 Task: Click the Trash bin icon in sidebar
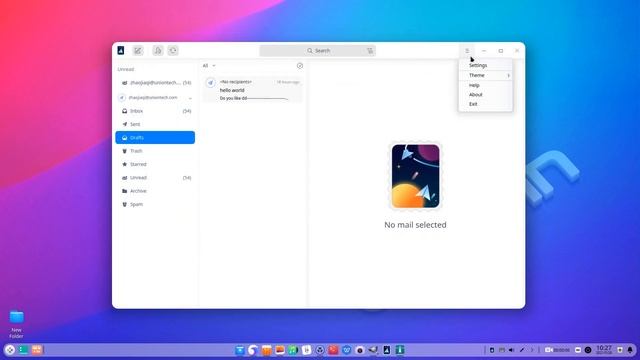124,151
